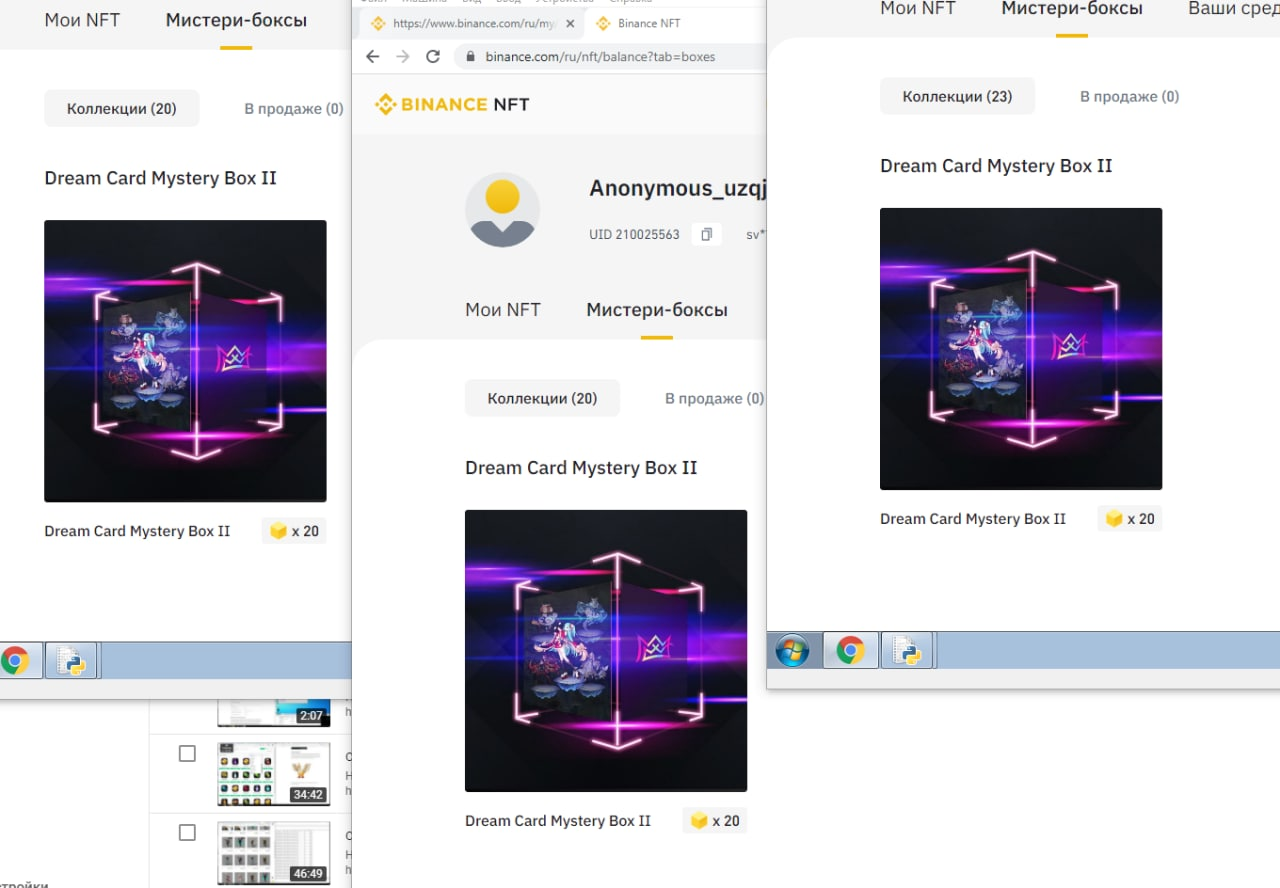The width and height of the screenshot is (1280, 888).
Task: Open Chrome from the right window taskbar
Action: tap(851, 651)
